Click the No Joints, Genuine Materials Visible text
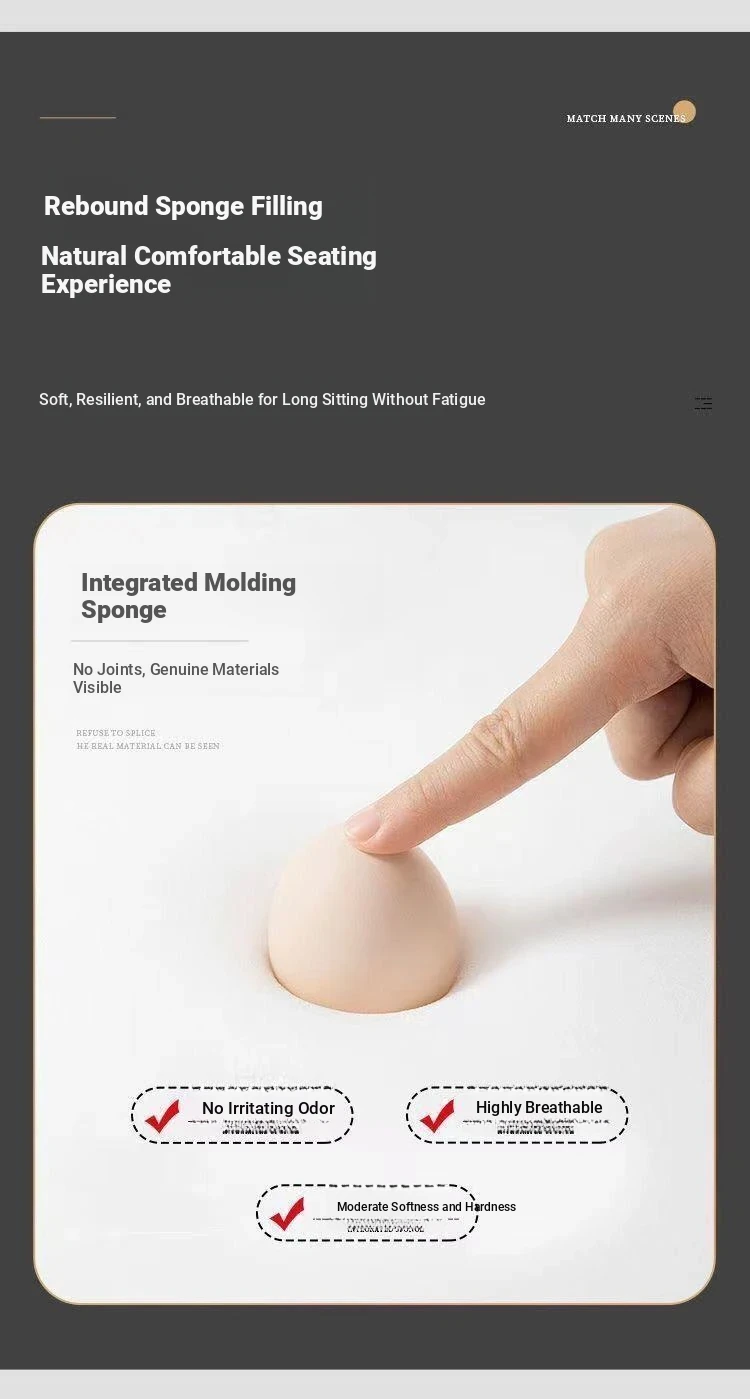Image resolution: width=750 pixels, height=1399 pixels. (x=176, y=678)
